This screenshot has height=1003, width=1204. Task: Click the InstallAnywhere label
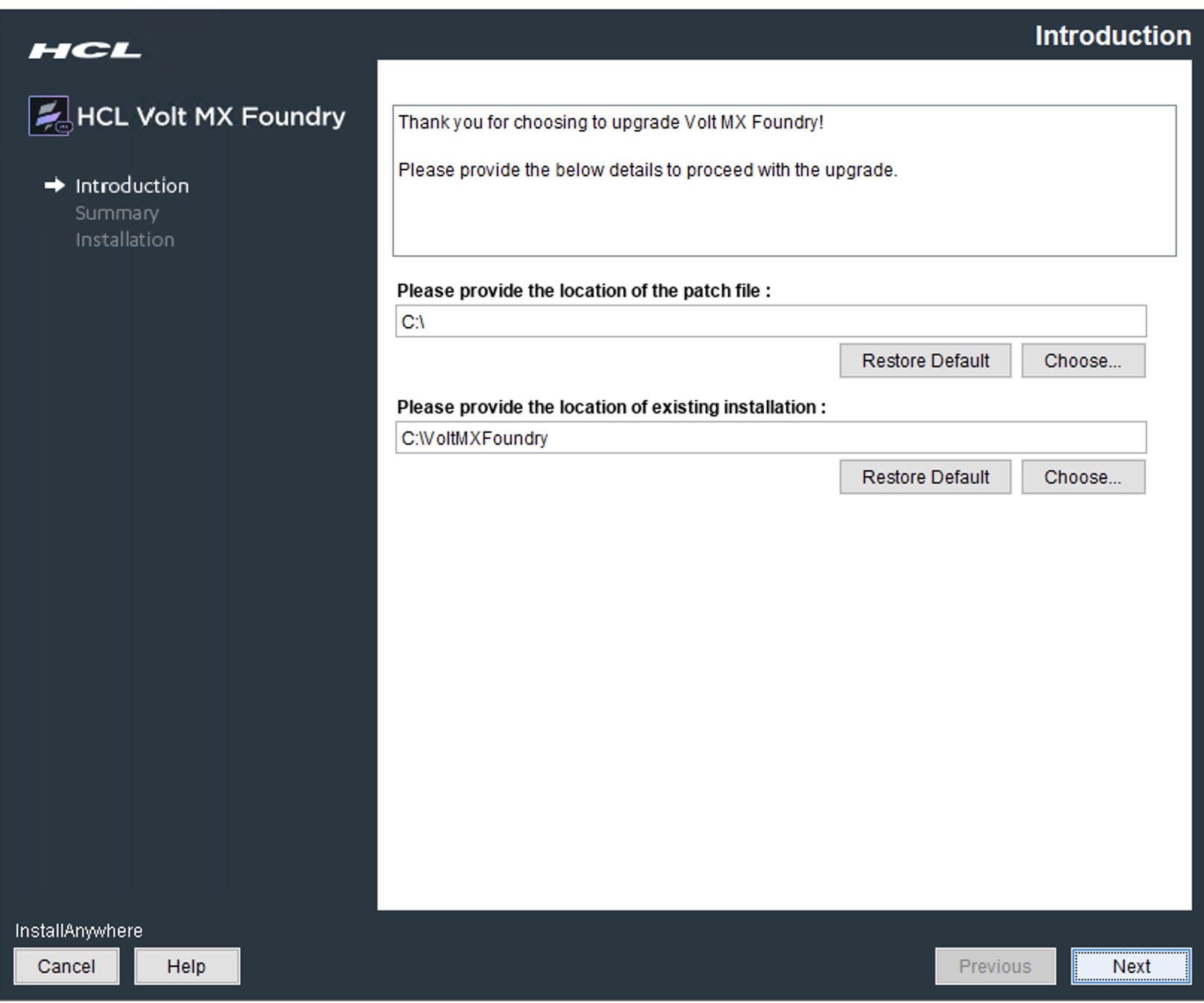point(79,931)
